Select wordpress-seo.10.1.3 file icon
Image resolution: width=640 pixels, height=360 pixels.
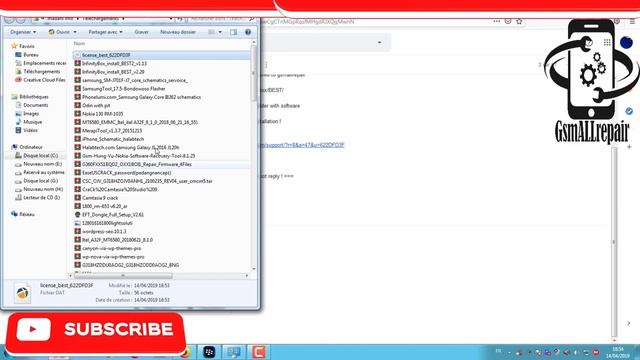click(78, 231)
